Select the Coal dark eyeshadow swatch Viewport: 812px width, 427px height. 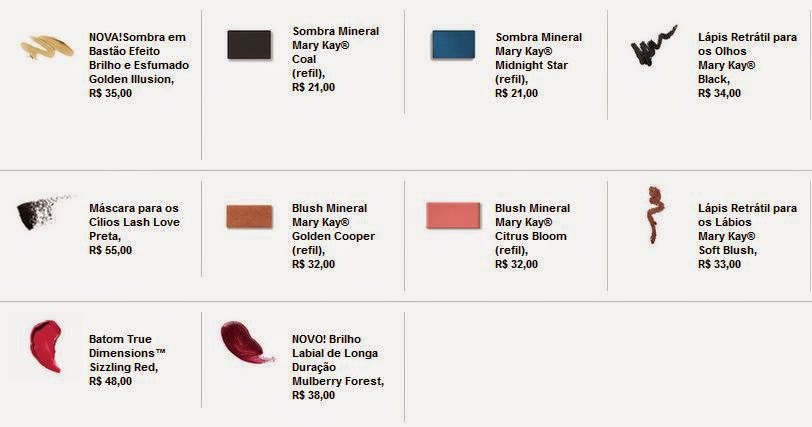click(250, 45)
